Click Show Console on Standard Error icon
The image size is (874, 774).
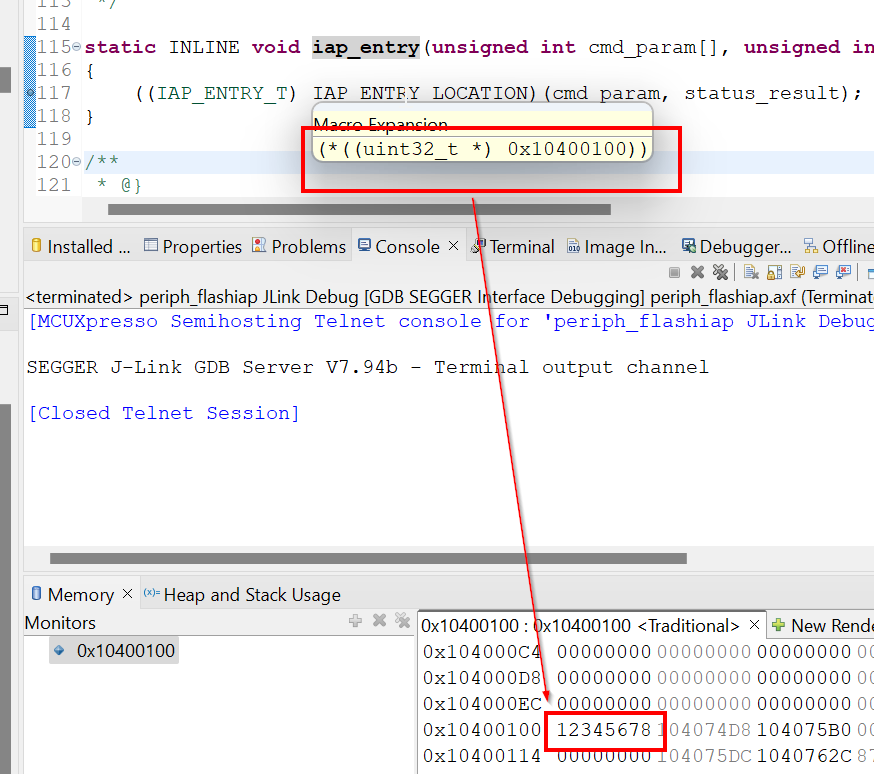(x=843, y=272)
